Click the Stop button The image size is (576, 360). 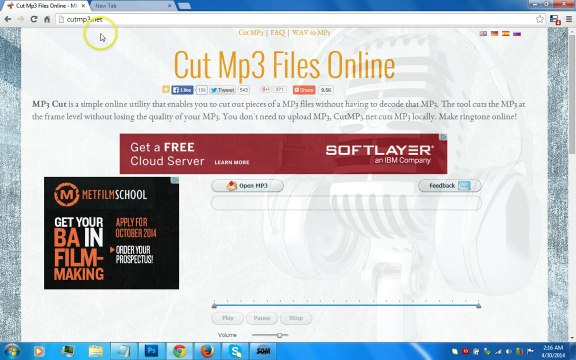pyautogui.click(x=296, y=318)
